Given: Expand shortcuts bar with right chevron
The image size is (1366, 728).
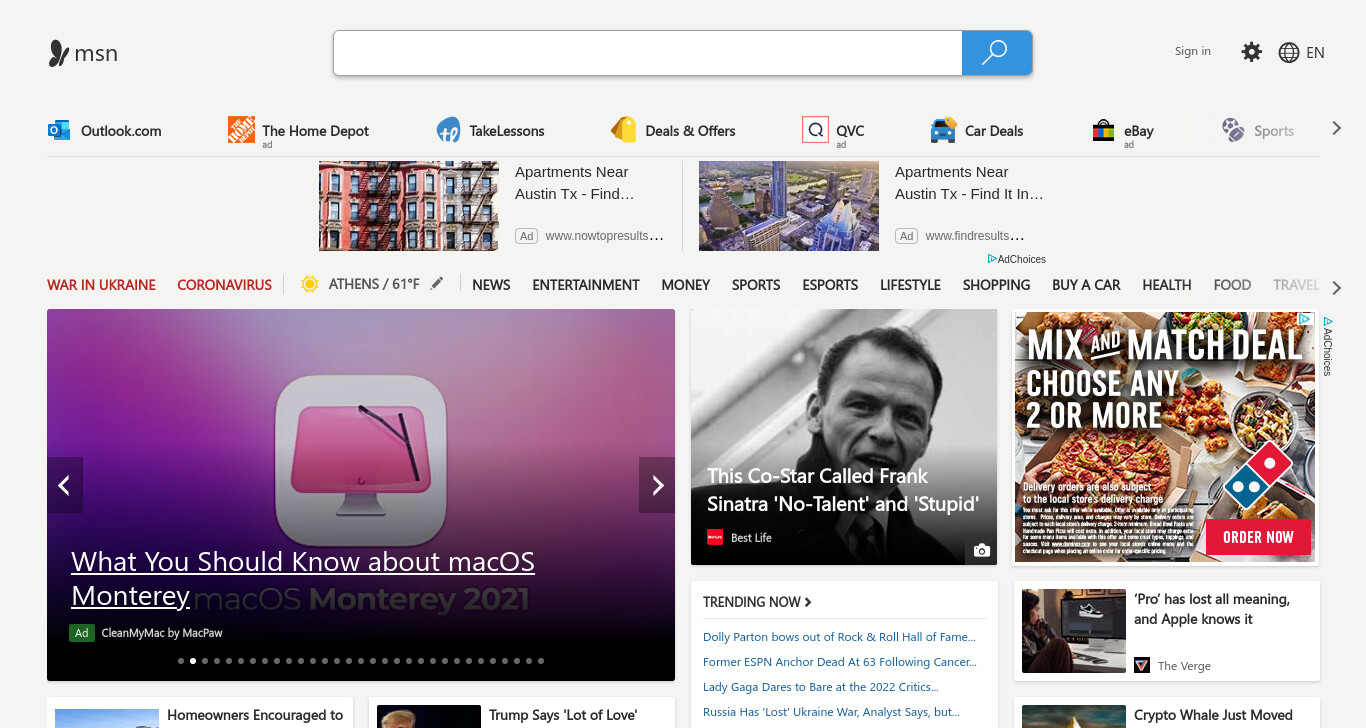Looking at the screenshot, I should (x=1336, y=129).
